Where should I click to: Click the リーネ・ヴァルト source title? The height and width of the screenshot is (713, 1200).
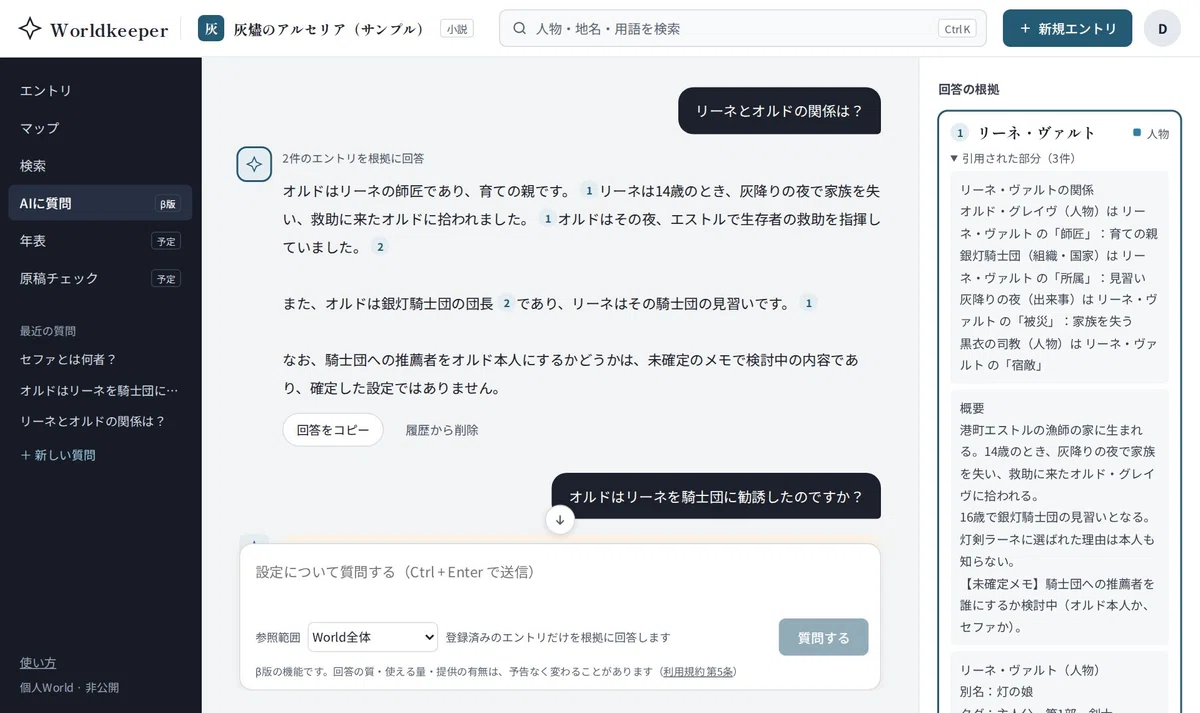click(x=1037, y=133)
